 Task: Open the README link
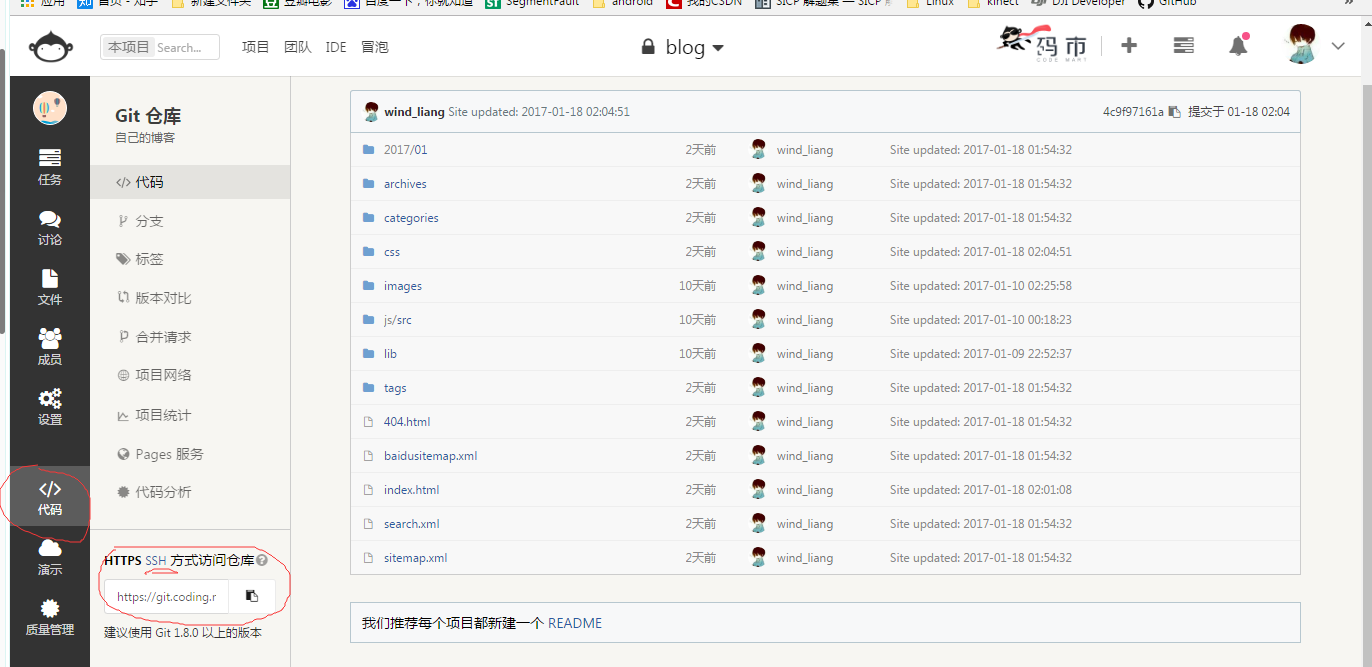click(574, 623)
